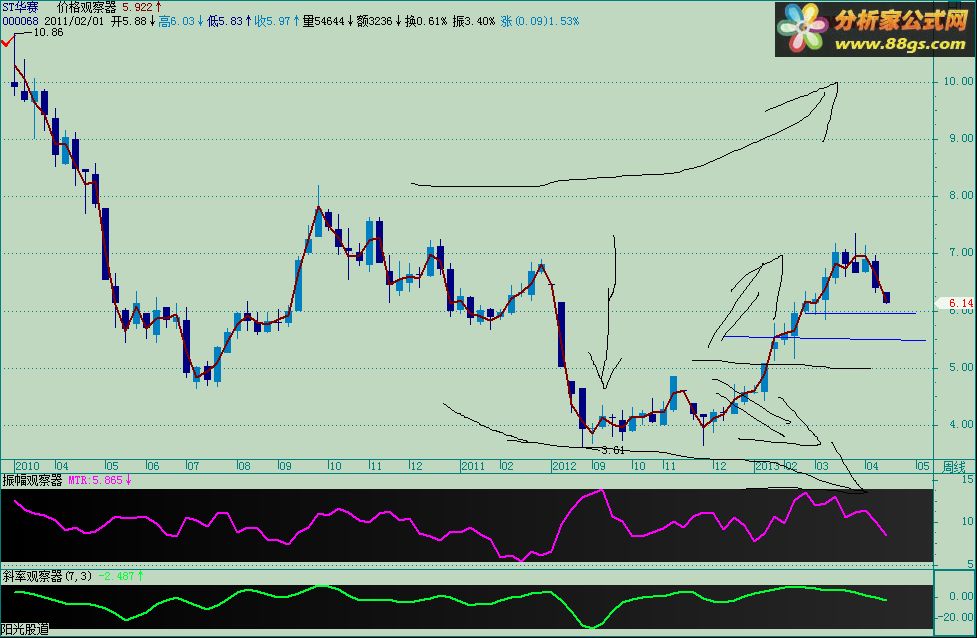977x638 pixels.
Task: Click the 2012 year marker on timeline
Action: coord(565,466)
